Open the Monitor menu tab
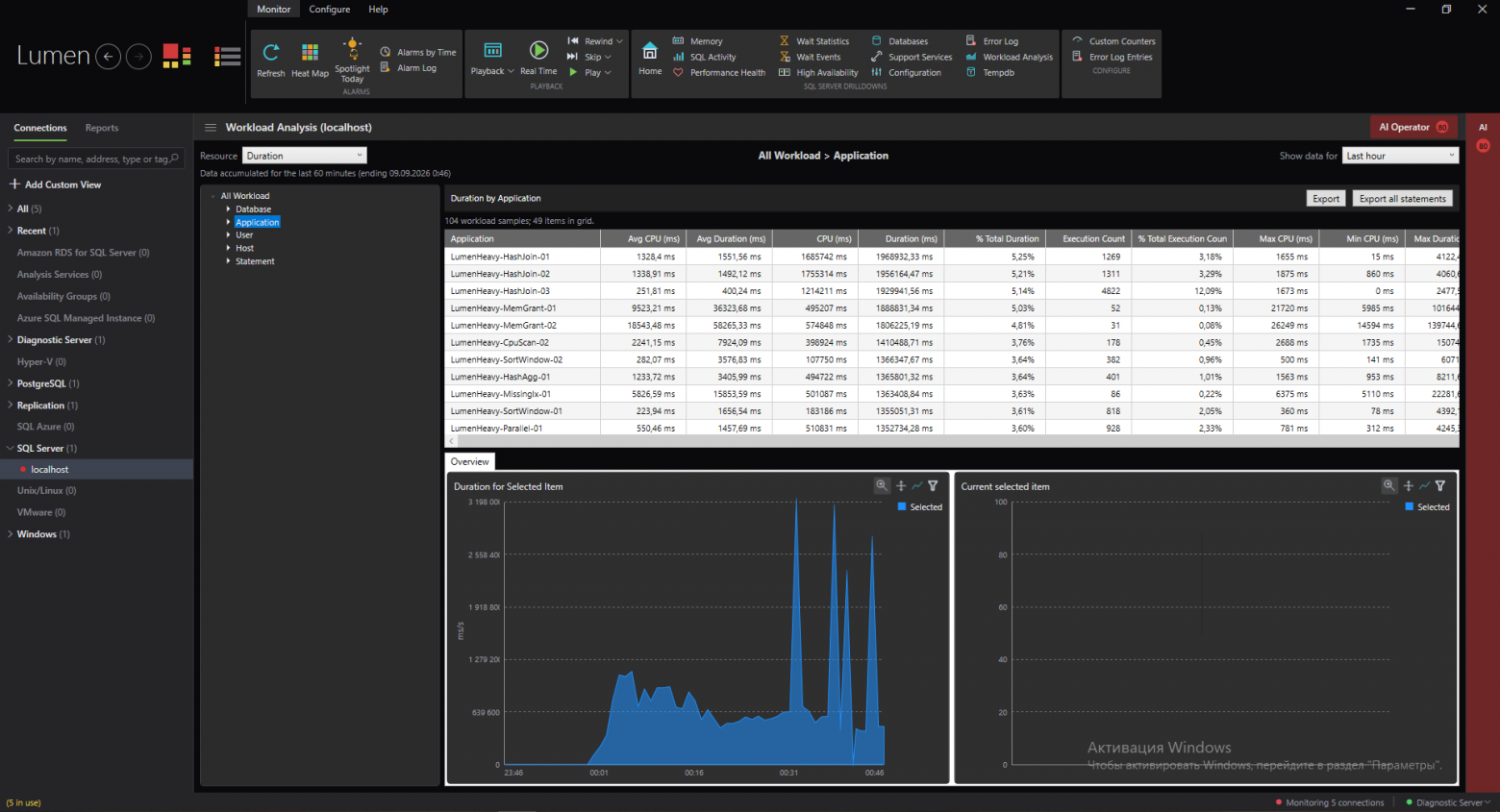 (274, 9)
